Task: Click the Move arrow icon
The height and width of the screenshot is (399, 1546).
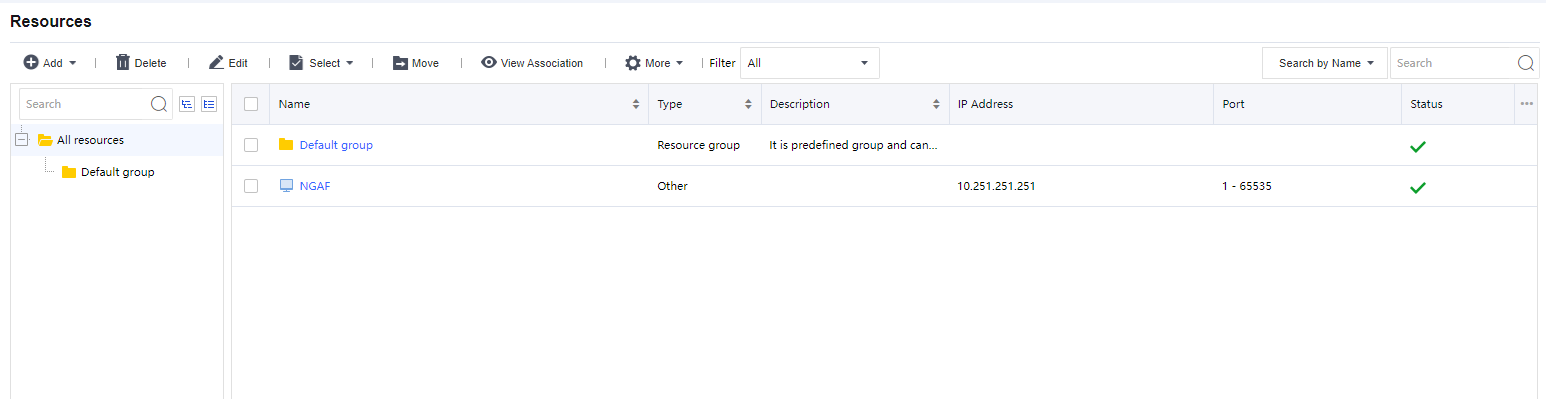Action: (400, 63)
